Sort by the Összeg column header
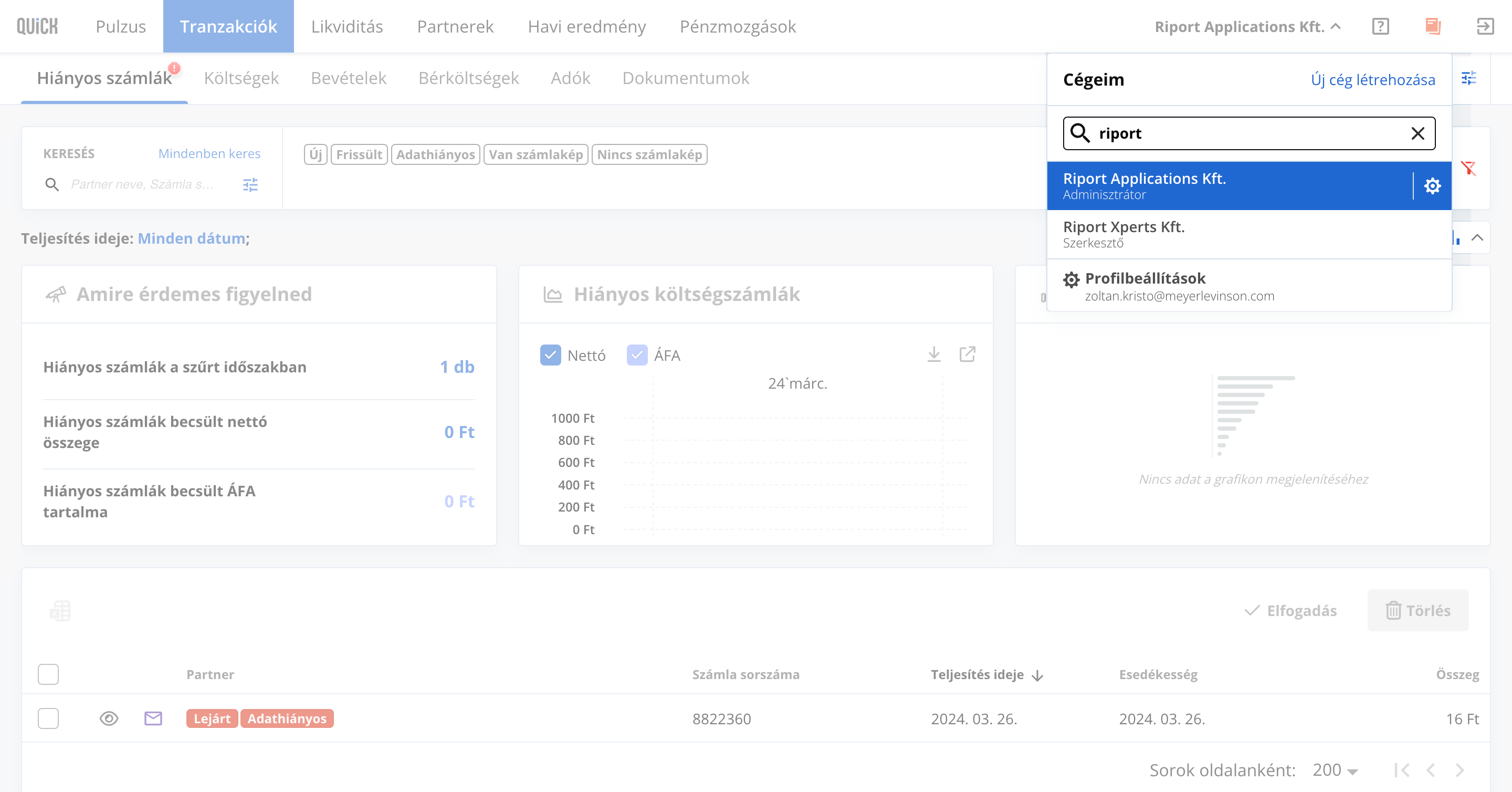 click(1457, 674)
